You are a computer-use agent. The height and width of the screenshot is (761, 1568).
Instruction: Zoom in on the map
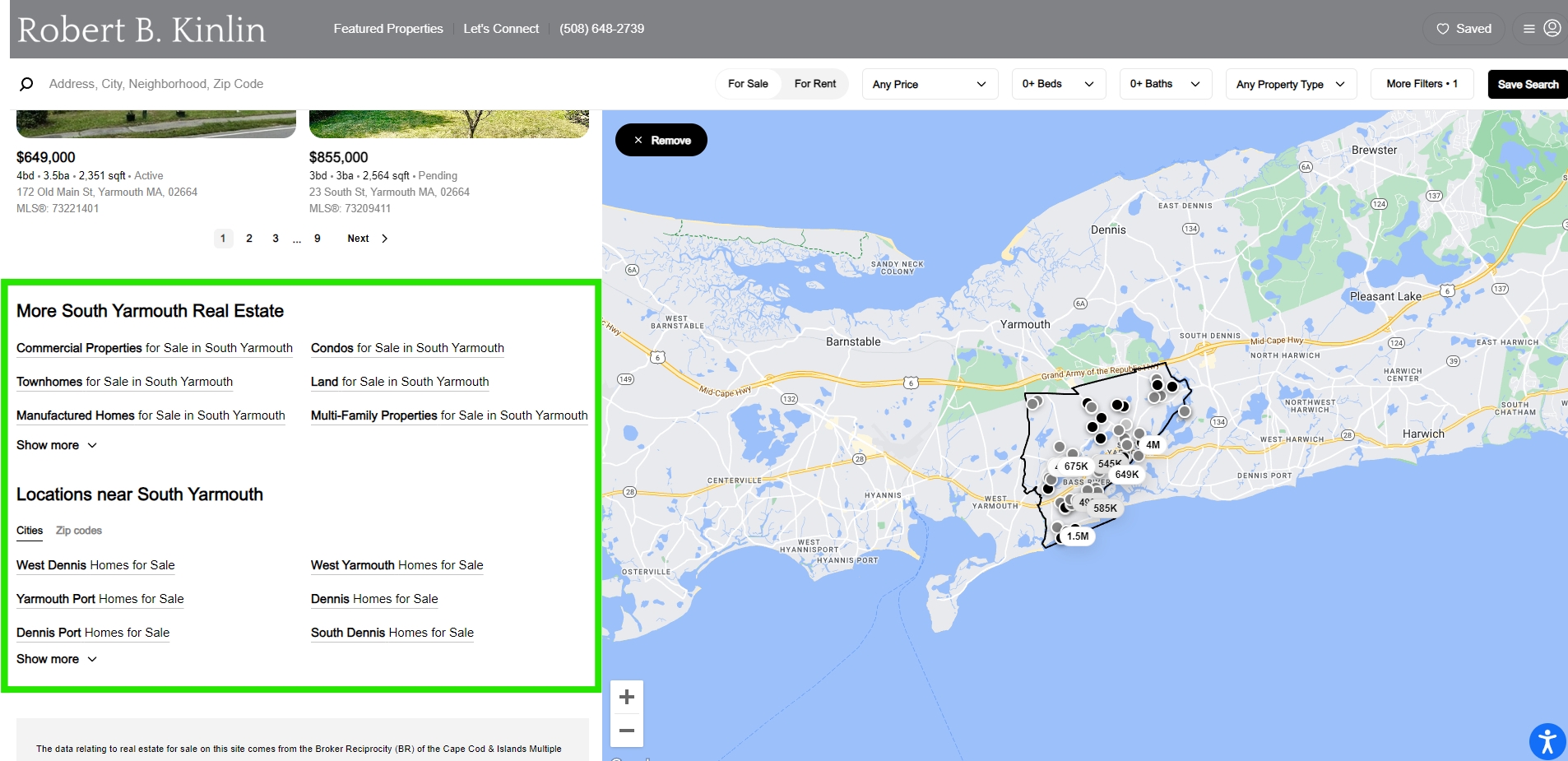(627, 698)
